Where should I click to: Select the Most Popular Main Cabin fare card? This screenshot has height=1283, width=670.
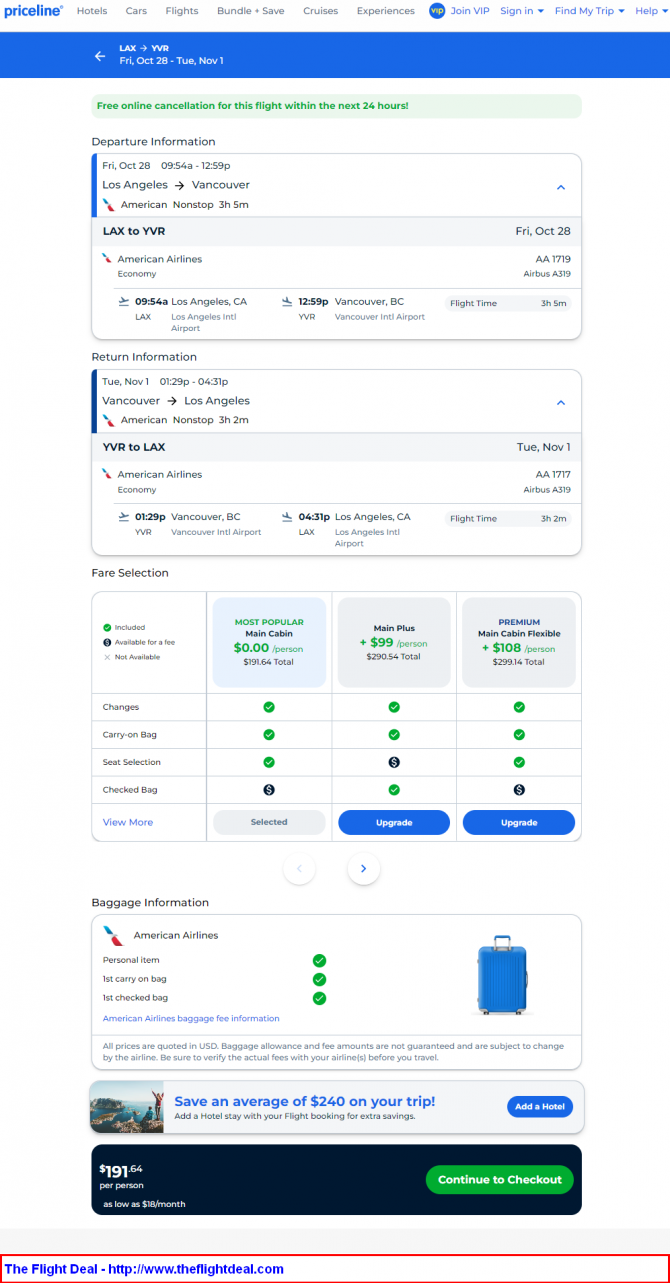tap(269, 642)
